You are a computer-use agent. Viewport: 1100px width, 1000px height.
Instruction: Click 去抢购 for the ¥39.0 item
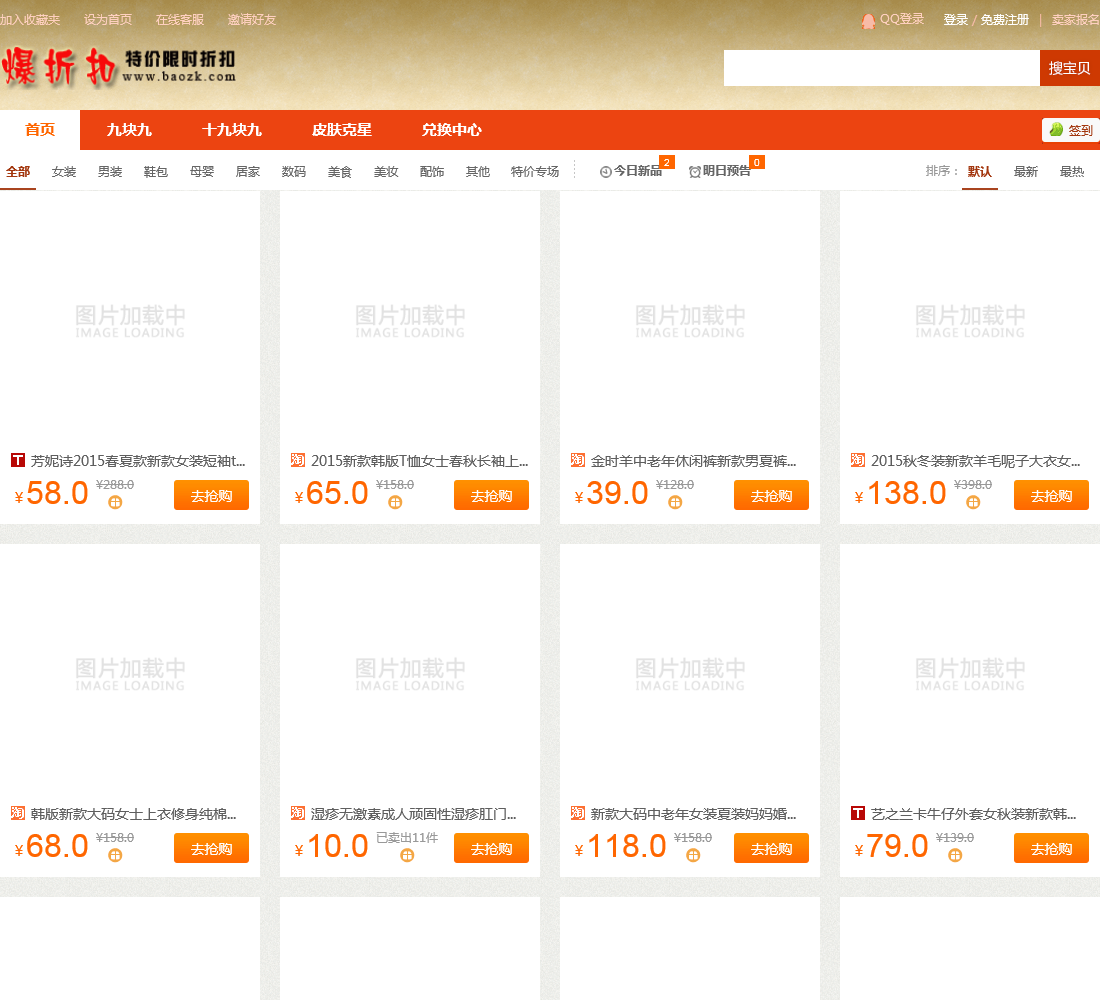click(x=771, y=495)
